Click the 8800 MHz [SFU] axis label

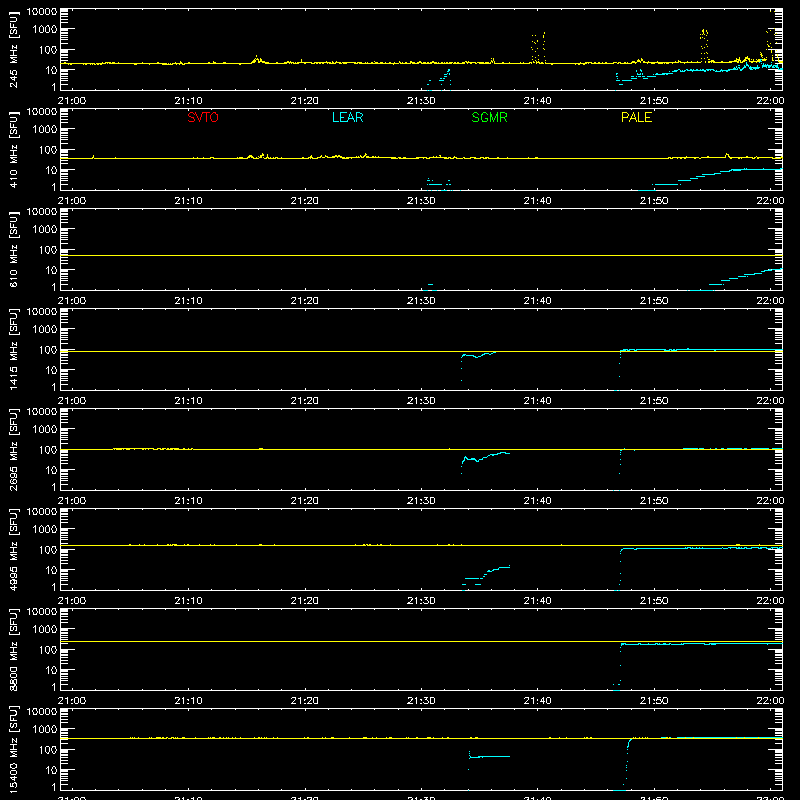(13, 649)
